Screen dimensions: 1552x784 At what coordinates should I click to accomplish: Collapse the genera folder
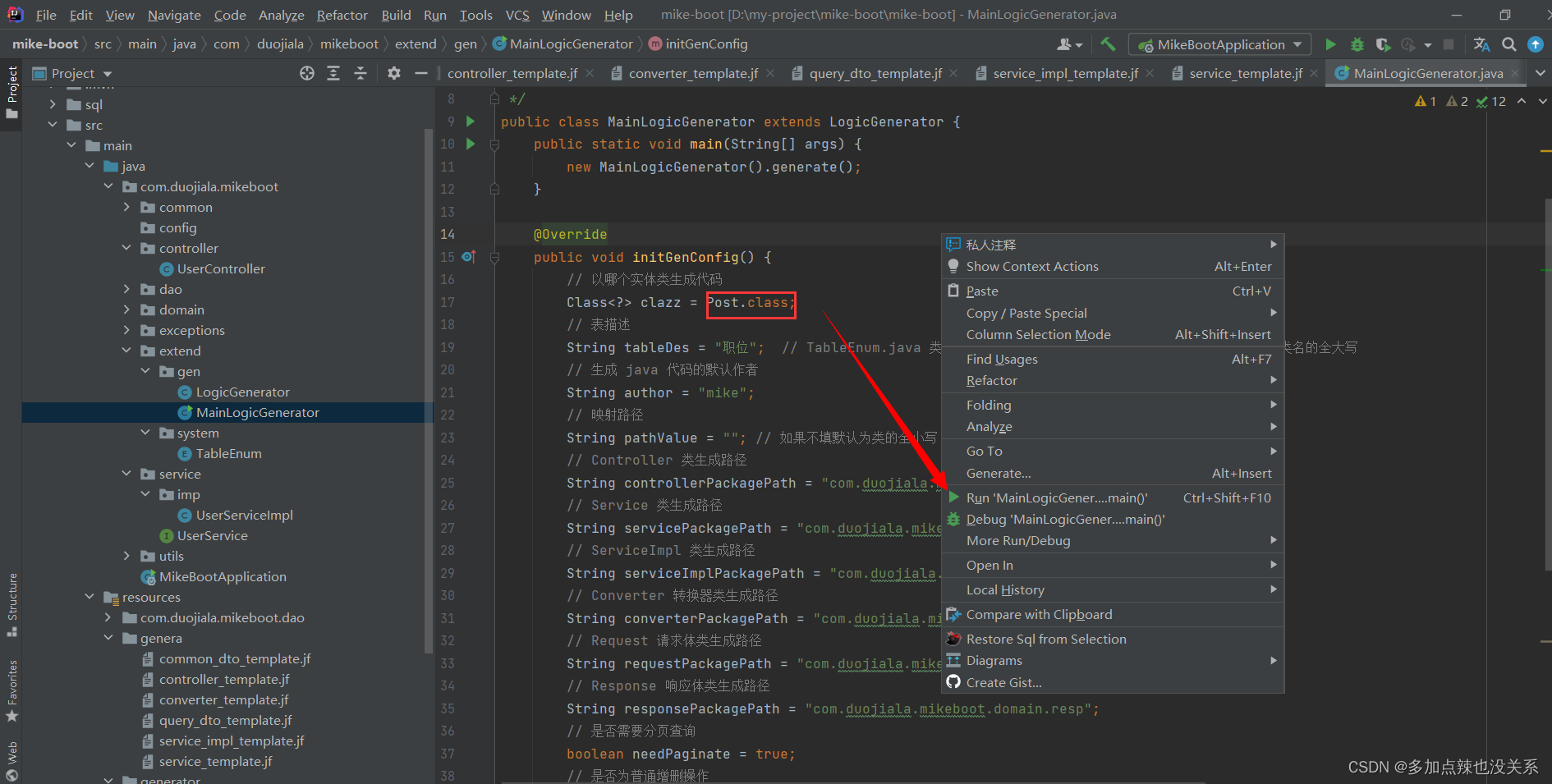click(x=108, y=638)
